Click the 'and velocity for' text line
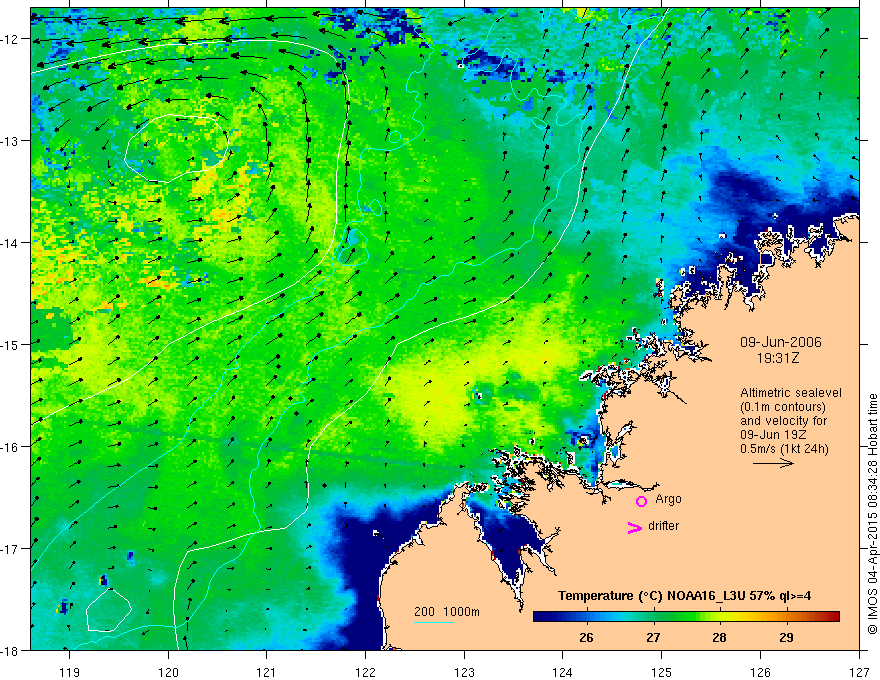 pos(783,421)
